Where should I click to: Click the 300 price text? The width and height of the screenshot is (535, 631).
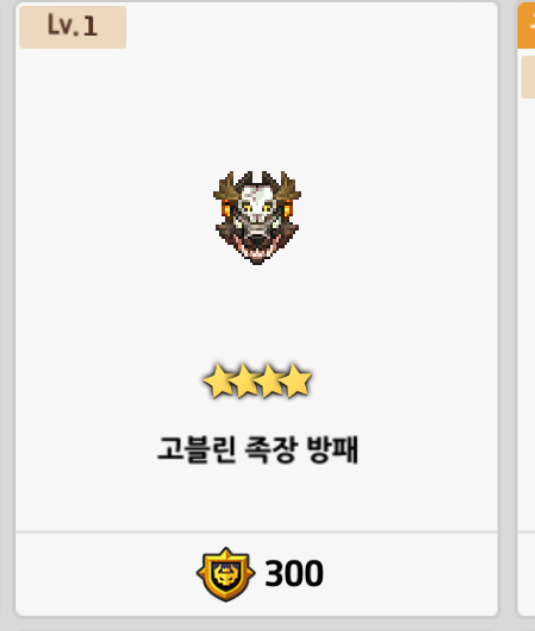[x=294, y=574]
